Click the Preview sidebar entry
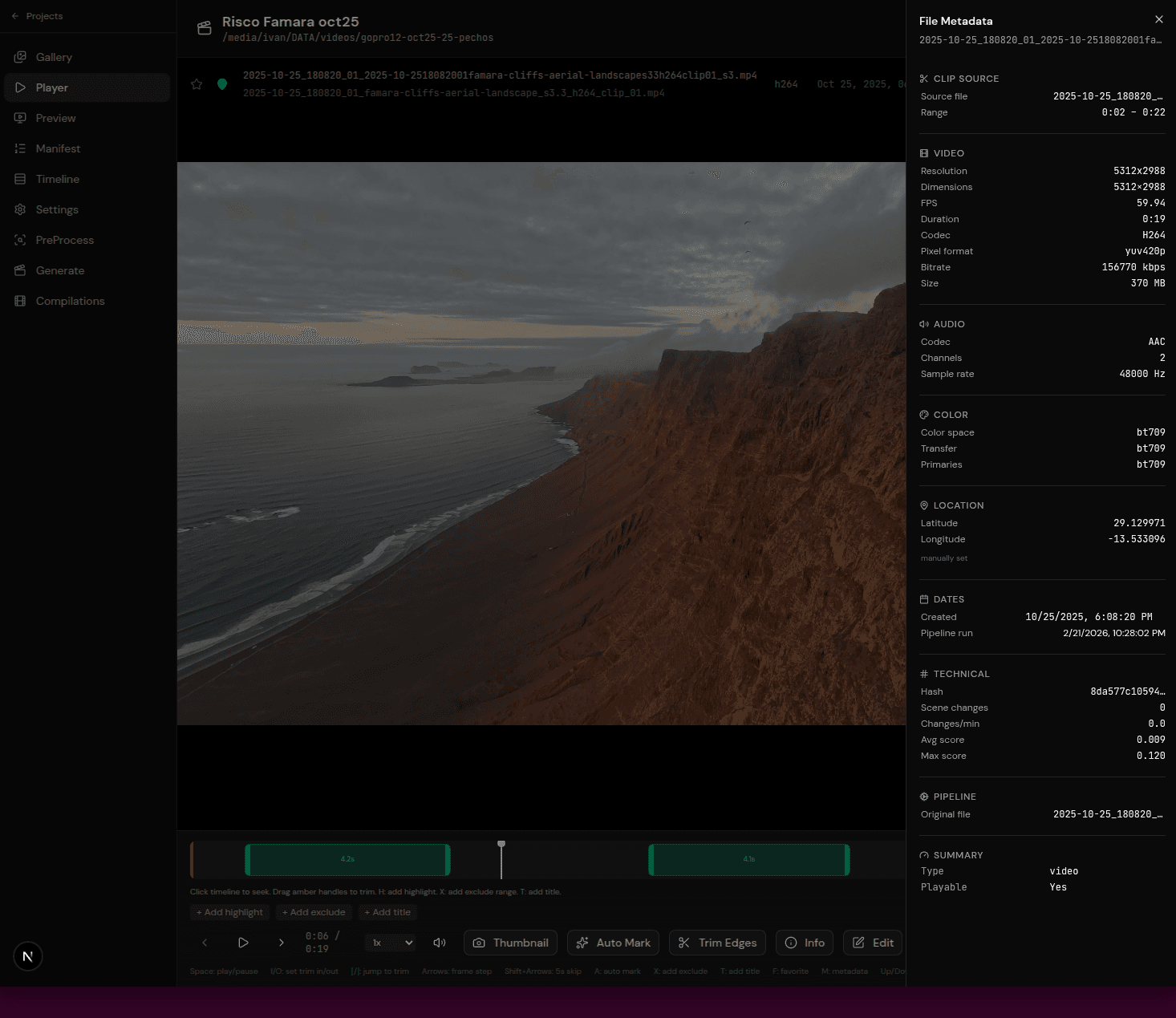 (x=55, y=118)
